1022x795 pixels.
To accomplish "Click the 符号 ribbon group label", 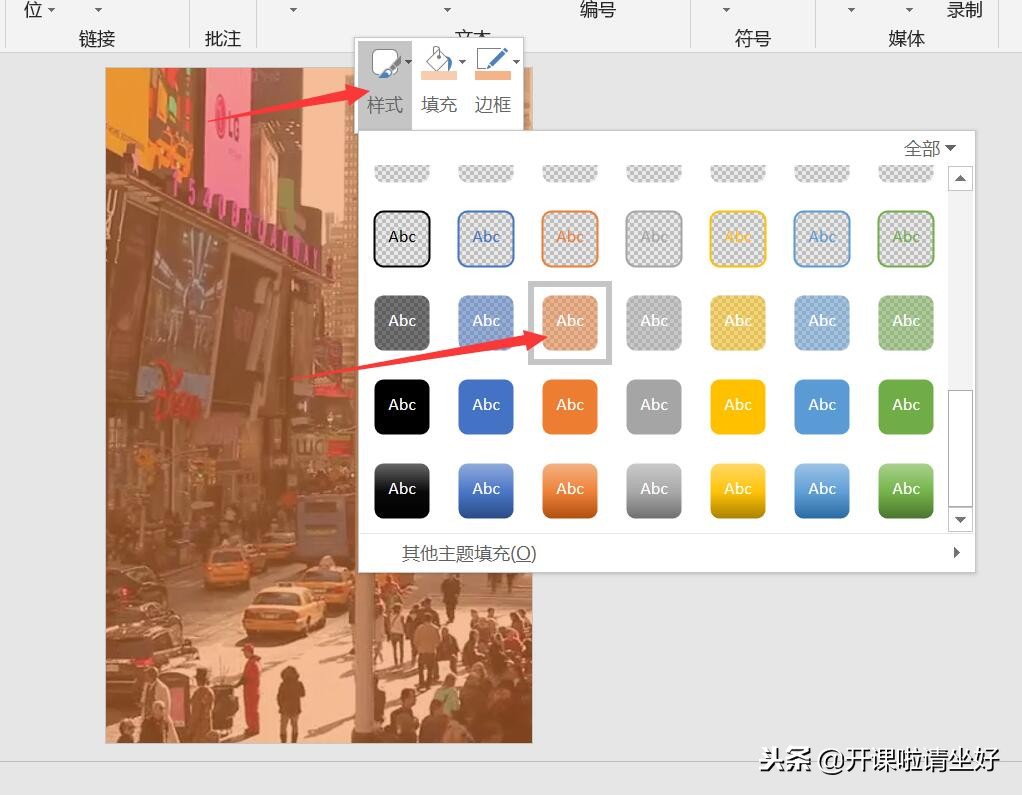I will coord(753,39).
